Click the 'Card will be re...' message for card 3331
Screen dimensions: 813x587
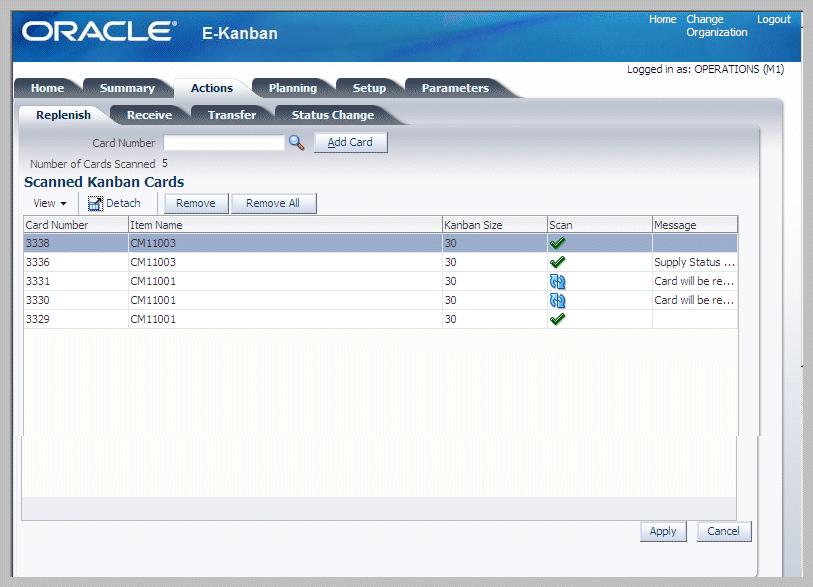pyautogui.click(x=694, y=281)
